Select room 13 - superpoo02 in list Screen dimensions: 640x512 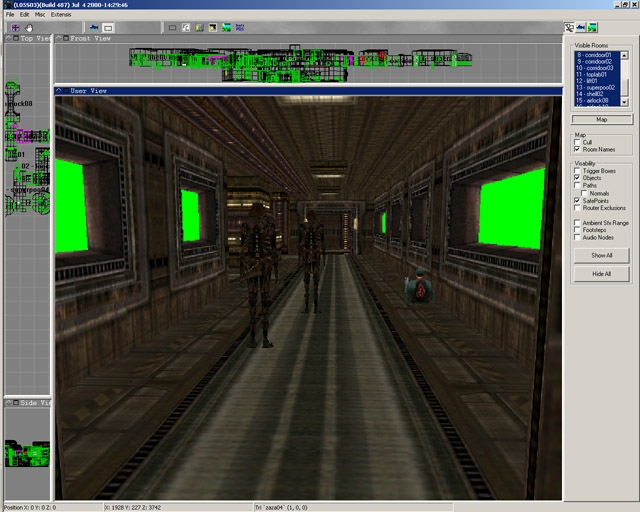click(597, 87)
